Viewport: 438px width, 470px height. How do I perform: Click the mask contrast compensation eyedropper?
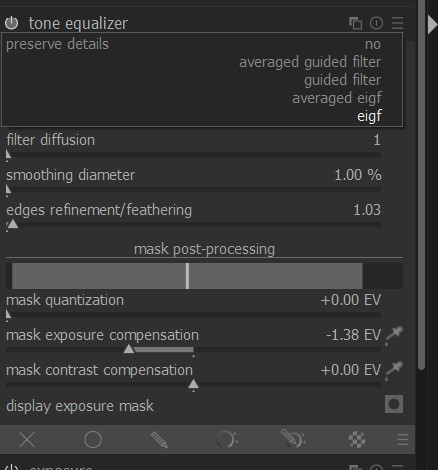tap(394, 370)
